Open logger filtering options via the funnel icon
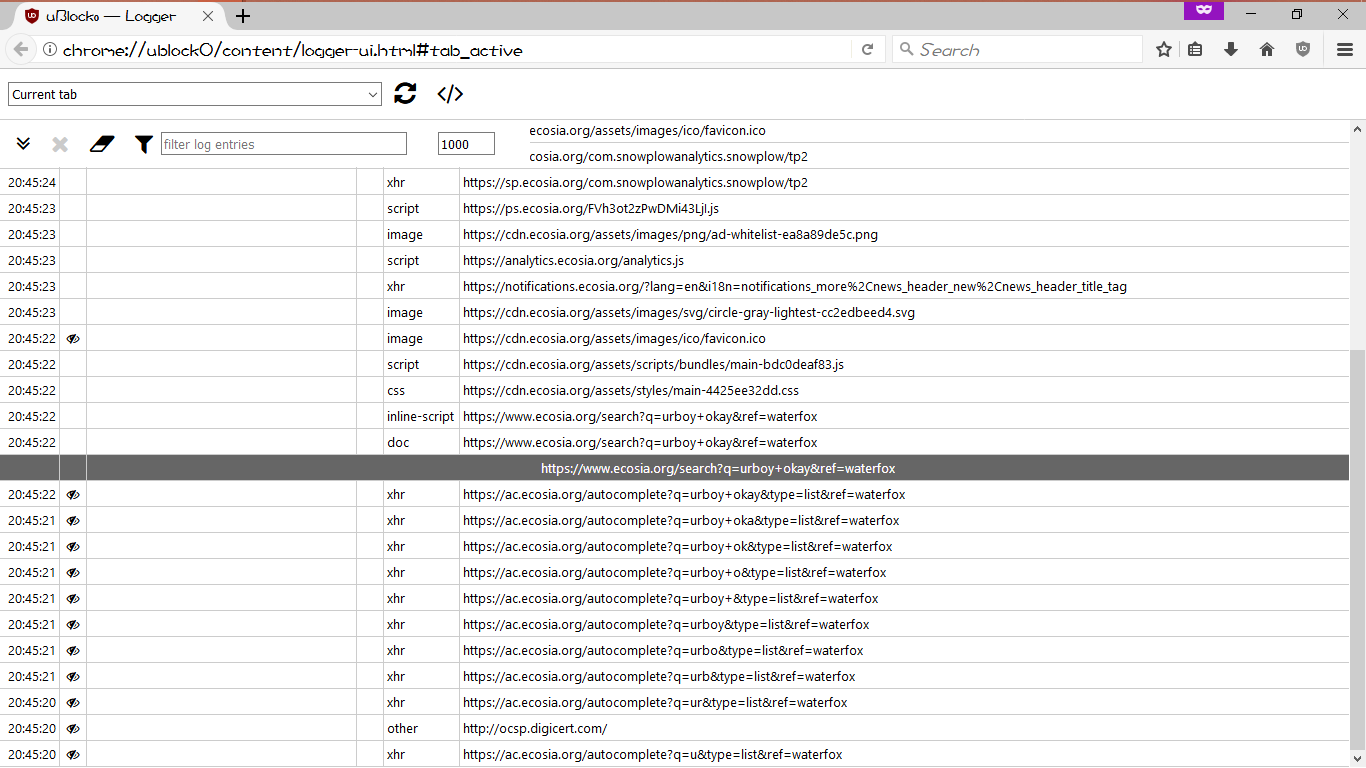1366x768 pixels. click(143, 143)
